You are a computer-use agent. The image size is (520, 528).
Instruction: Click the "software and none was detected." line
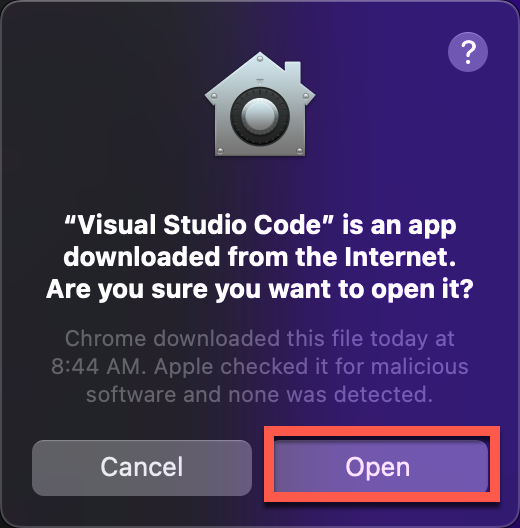(260, 395)
